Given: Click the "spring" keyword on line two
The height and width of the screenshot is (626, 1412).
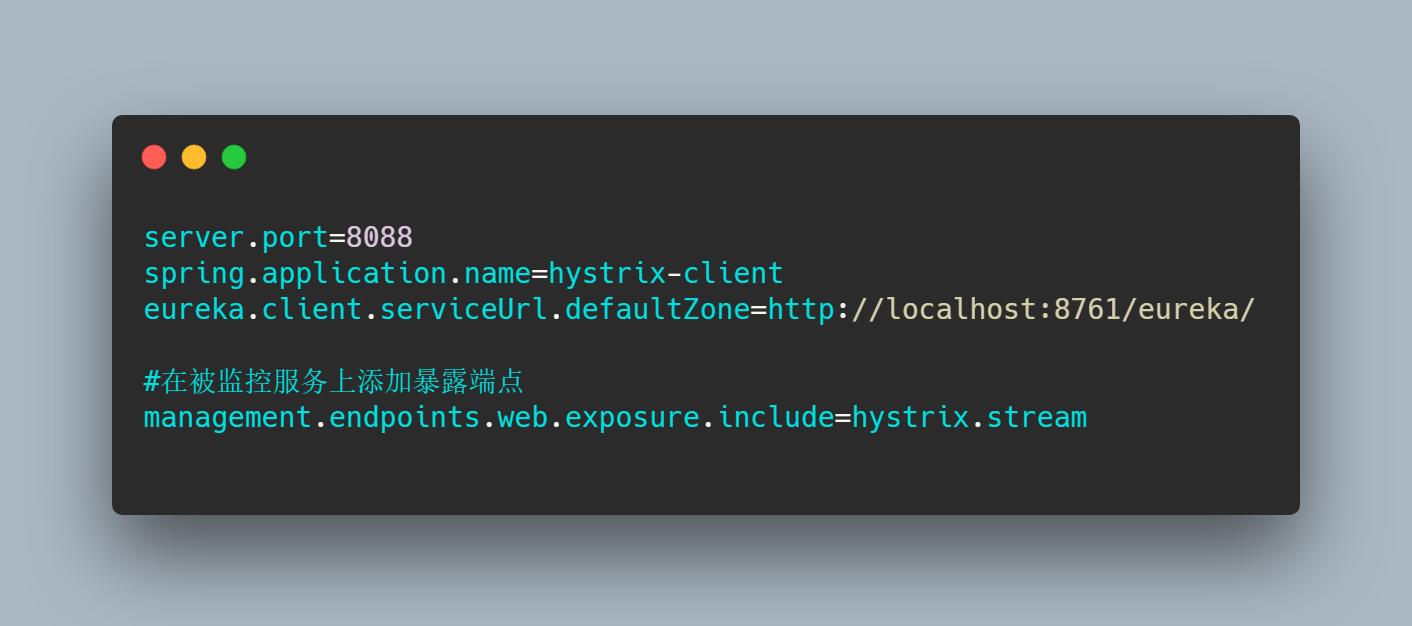Looking at the screenshot, I should pos(194,274).
